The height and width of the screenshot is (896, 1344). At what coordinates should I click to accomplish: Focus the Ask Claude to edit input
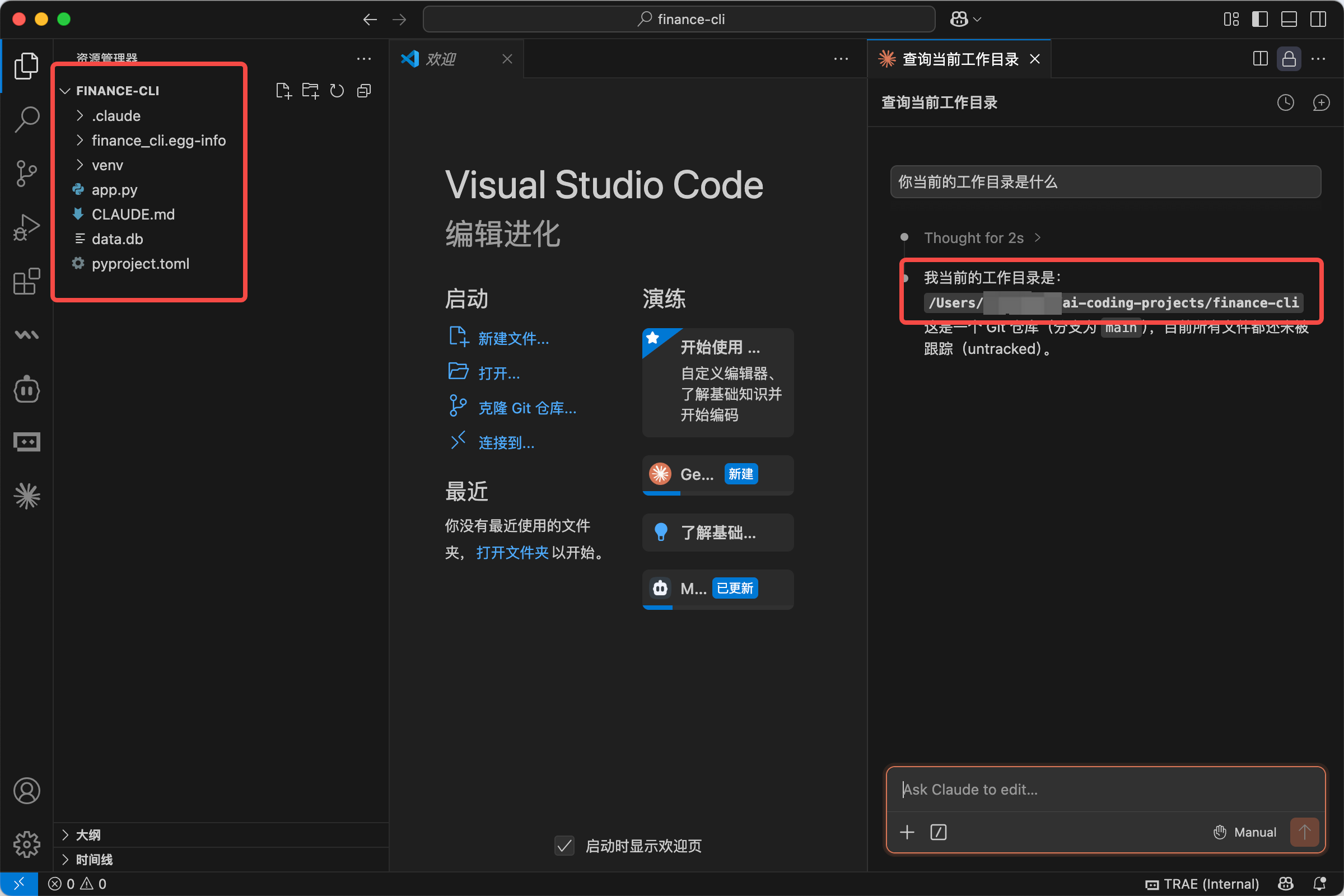(1105, 790)
